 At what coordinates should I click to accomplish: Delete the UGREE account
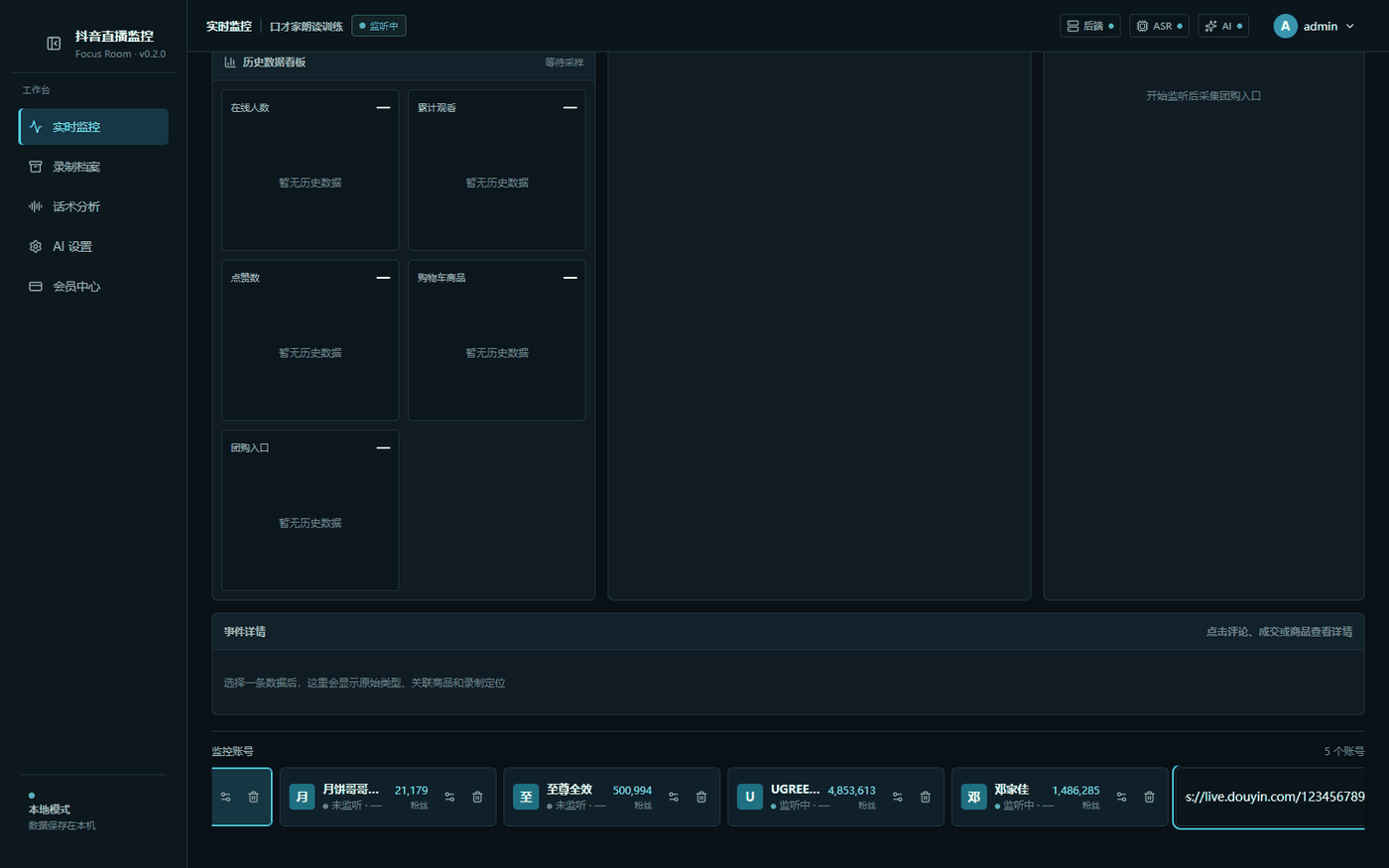click(926, 797)
